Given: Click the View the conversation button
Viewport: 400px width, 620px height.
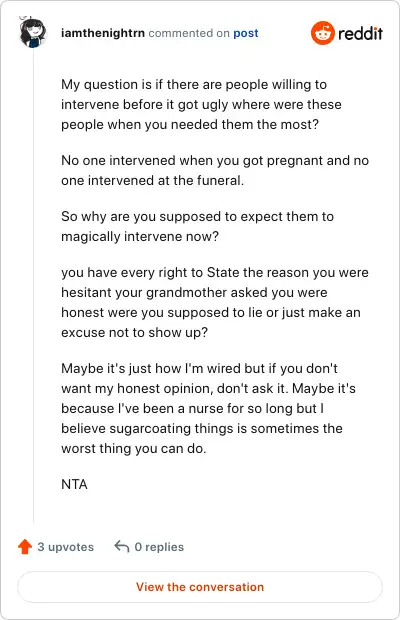Looking at the screenshot, I should pyautogui.click(x=200, y=587).
